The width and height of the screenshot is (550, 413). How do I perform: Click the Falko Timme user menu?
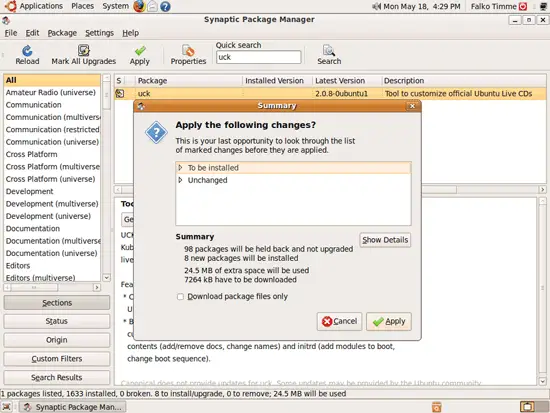coord(494,6)
